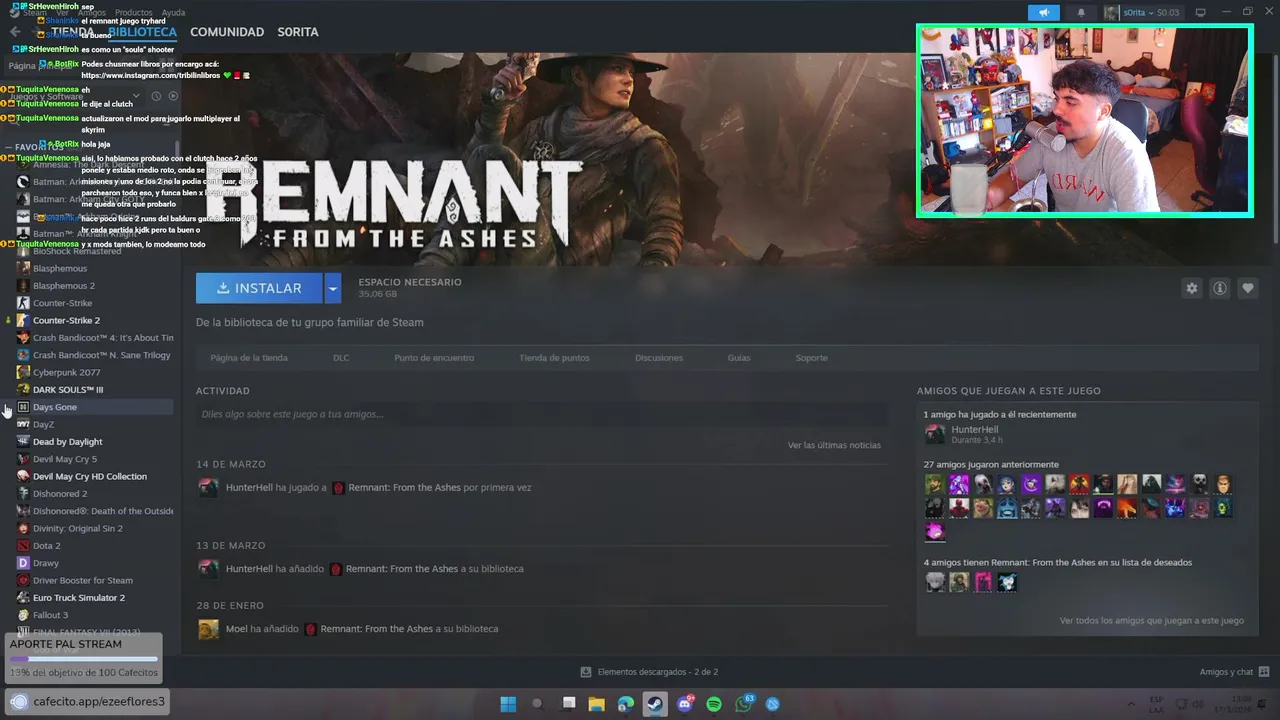Select Divinity: Original Sin 2
The height and width of the screenshot is (720, 1280).
pyautogui.click(x=94, y=528)
